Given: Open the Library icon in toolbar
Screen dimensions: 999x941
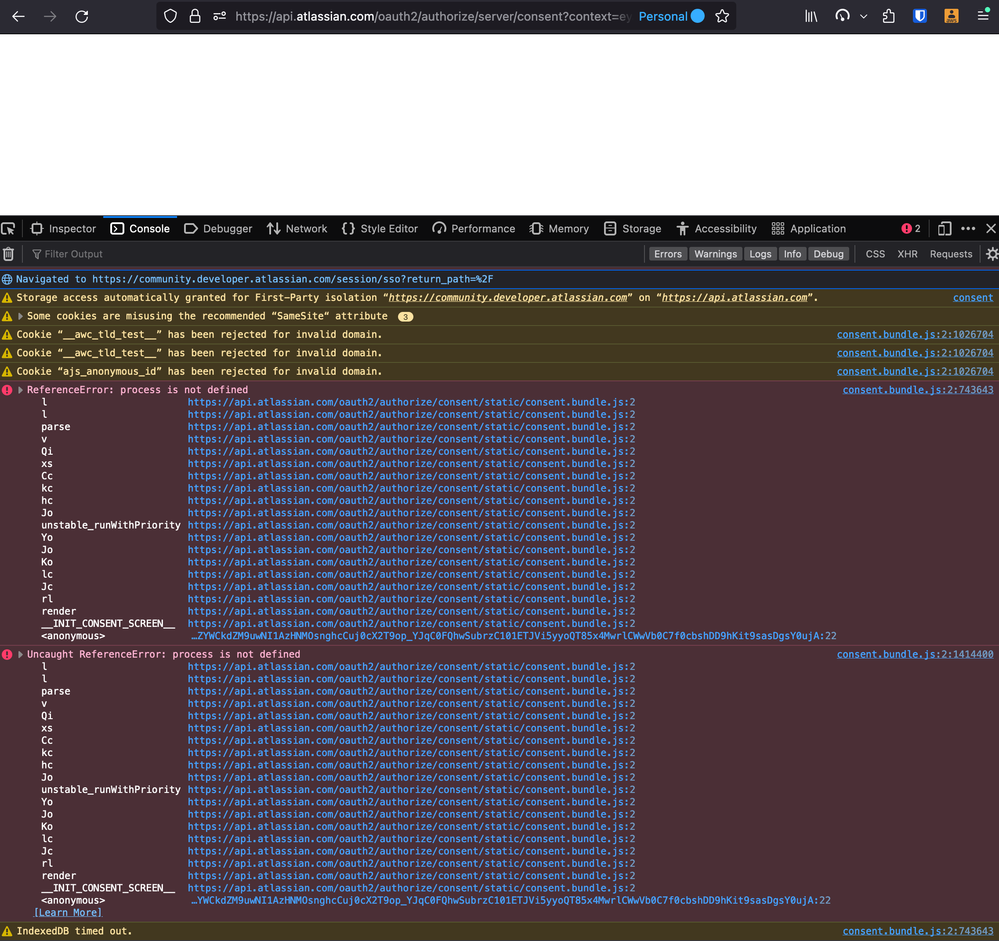Looking at the screenshot, I should click(x=810, y=17).
